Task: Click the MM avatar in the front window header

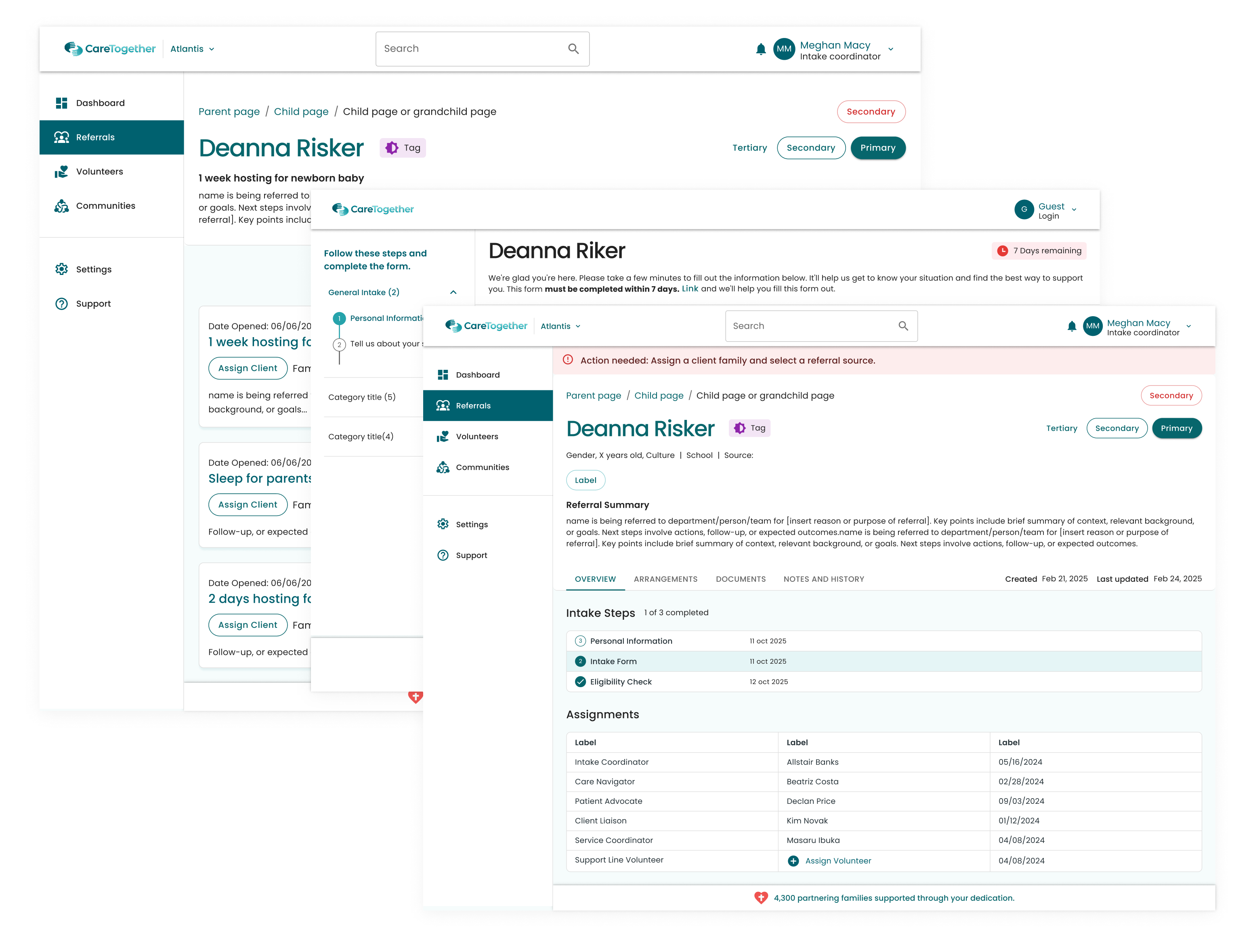Action: pyautogui.click(x=1092, y=326)
